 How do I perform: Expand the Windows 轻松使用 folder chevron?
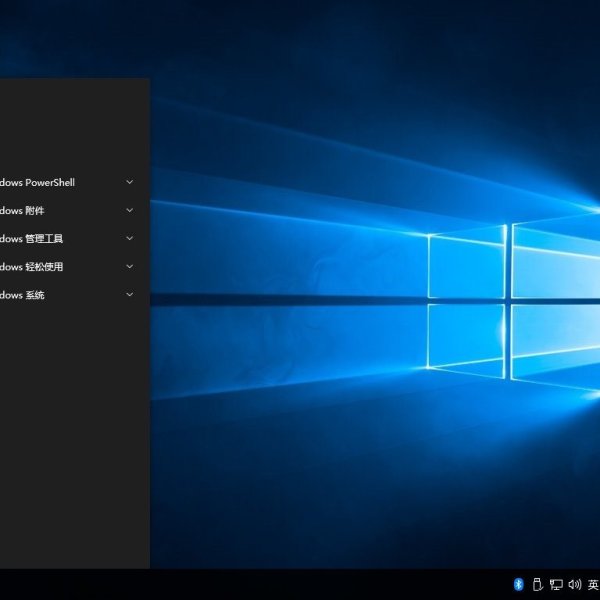coord(130,266)
